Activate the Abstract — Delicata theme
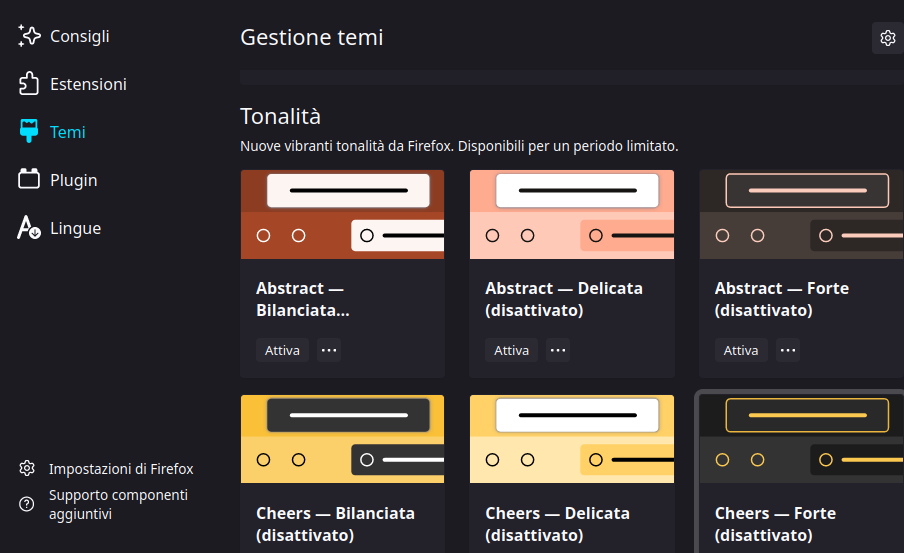The width and height of the screenshot is (904, 553). coord(511,350)
